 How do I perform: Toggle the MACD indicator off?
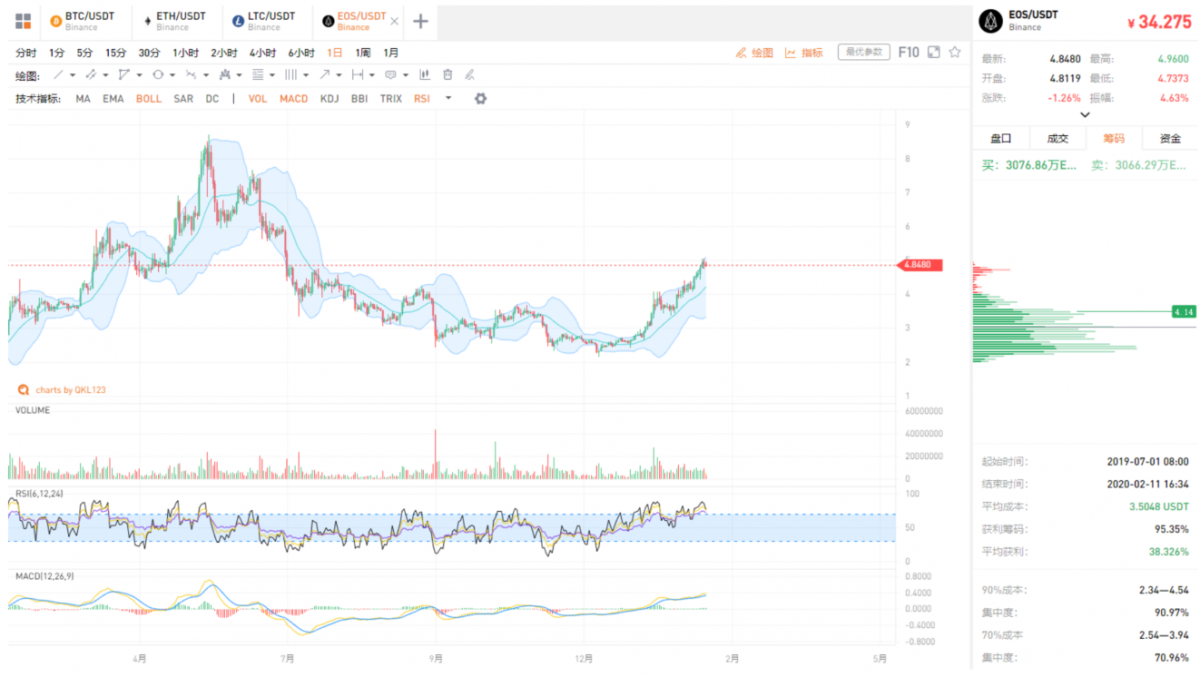(294, 98)
